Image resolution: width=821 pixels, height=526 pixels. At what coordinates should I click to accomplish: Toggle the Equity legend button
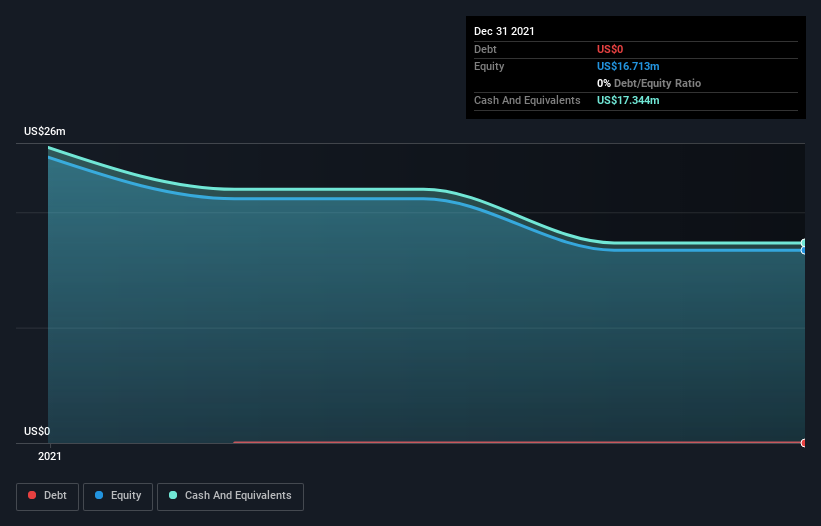click(118, 496)
